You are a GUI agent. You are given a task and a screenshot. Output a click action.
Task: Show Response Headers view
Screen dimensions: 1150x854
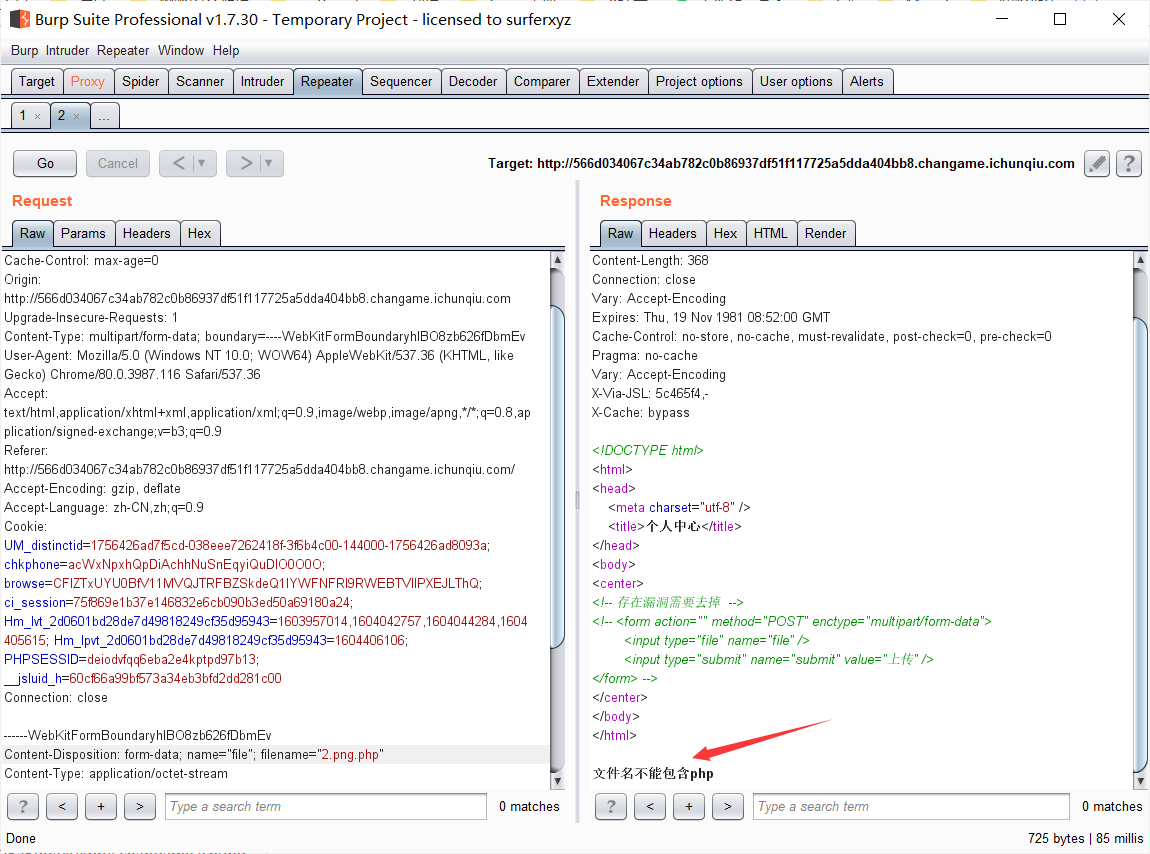click(673, 233)
